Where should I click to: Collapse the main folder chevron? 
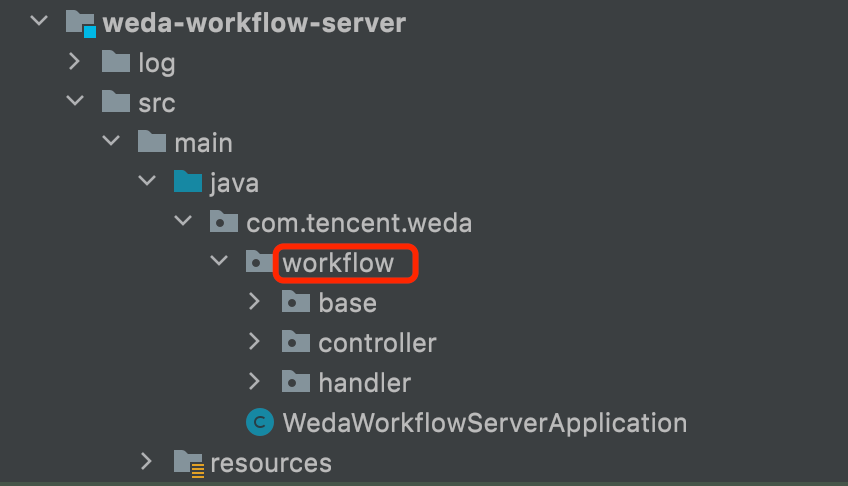(111, 141)
